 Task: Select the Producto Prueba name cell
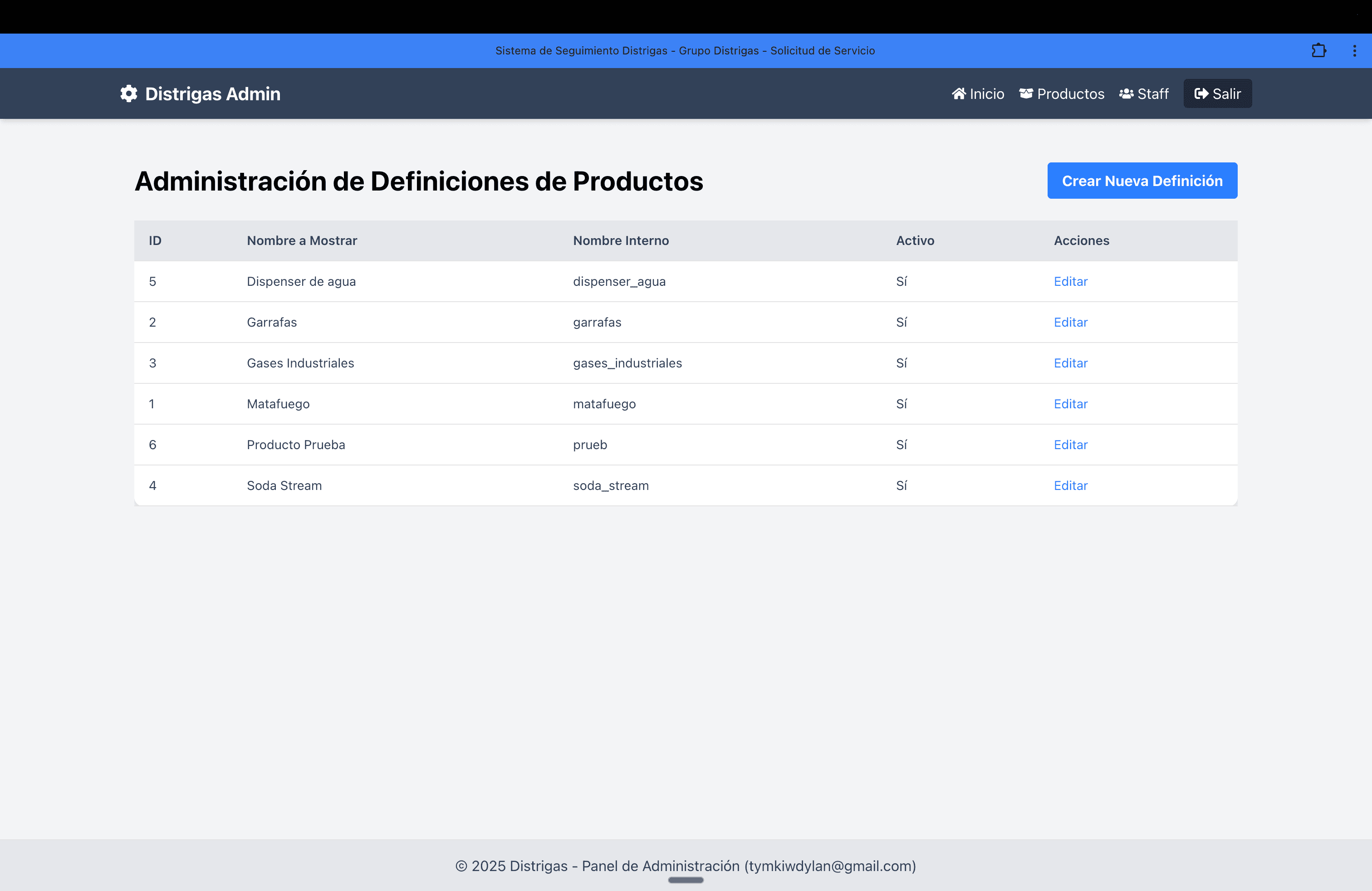tap(296, 445)
